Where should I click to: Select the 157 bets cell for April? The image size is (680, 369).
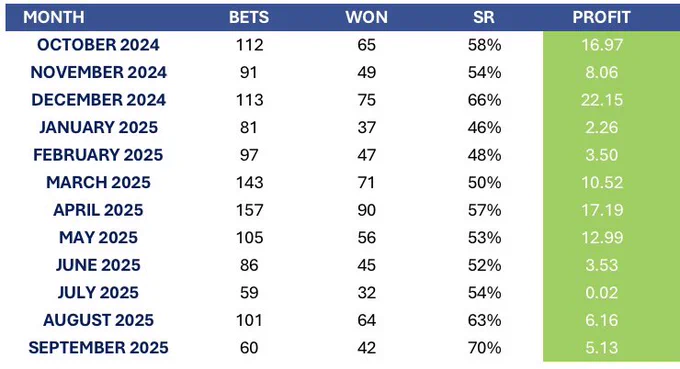point(249,210)
